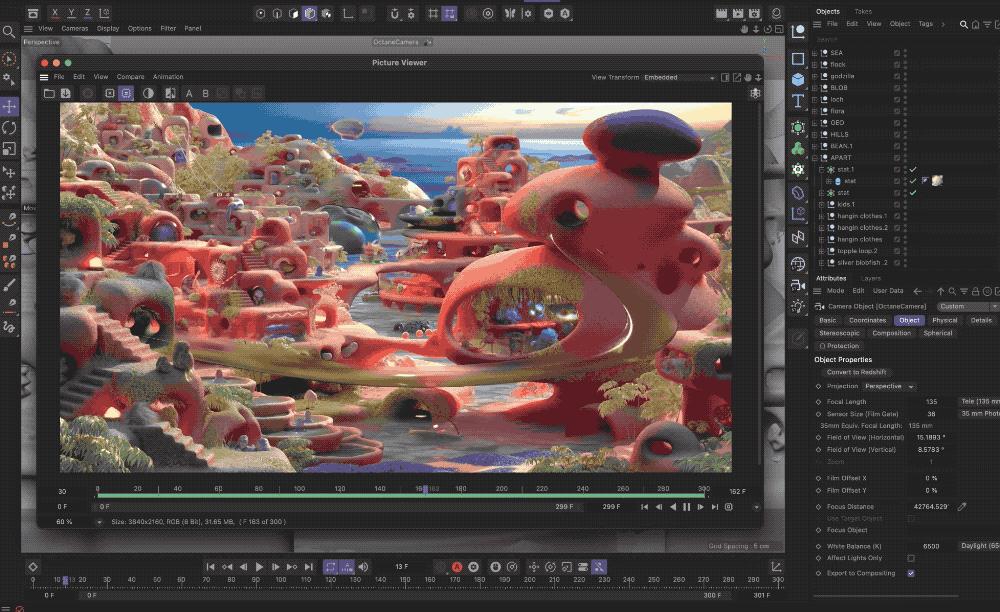
Task: Select the Text spline tool icon
Action: click(798, 101)
